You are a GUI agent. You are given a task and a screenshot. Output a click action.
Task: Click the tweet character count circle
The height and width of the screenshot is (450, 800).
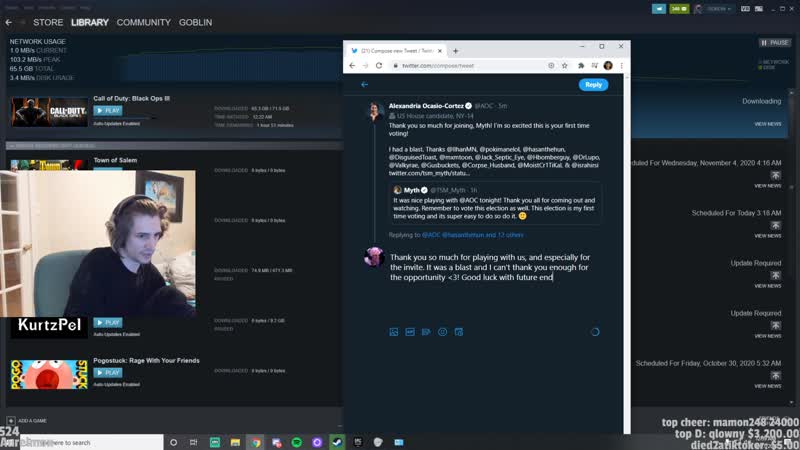tap(595, 332)
